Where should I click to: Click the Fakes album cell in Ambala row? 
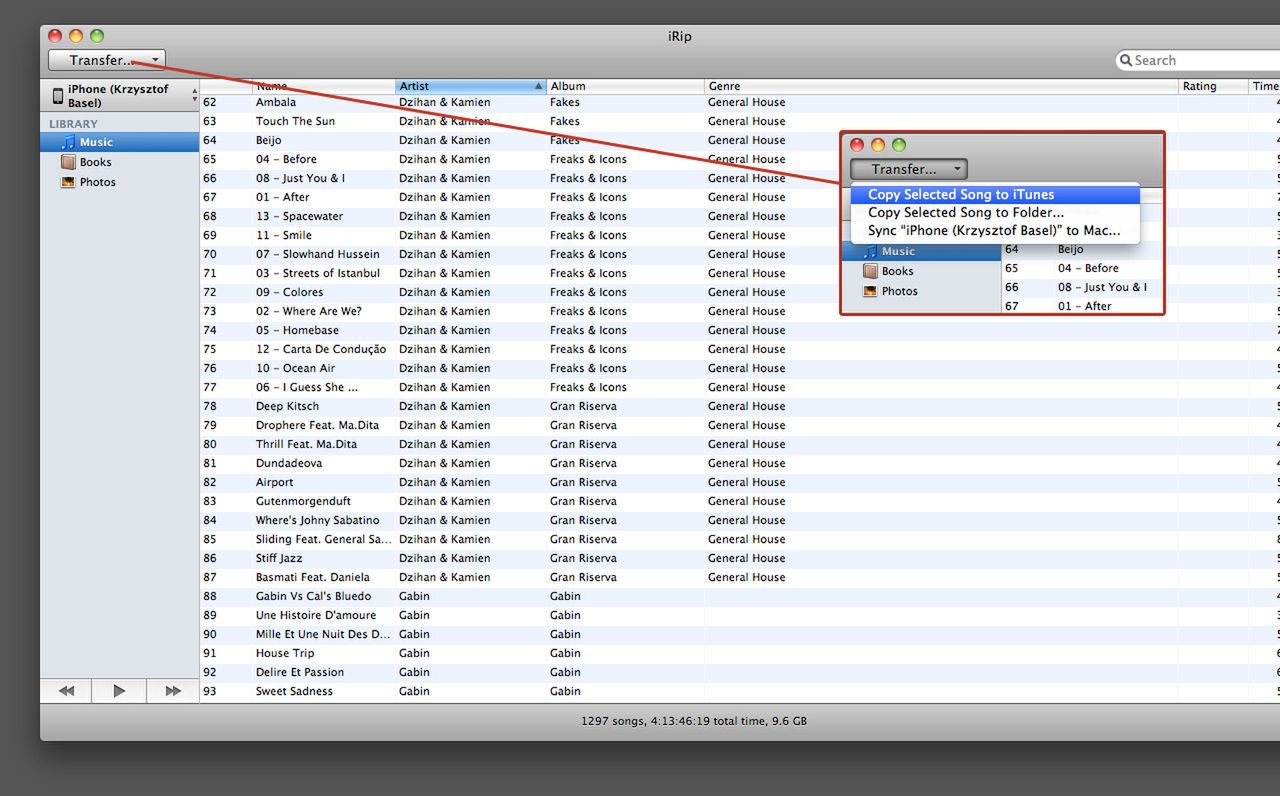(x=564, y=102)
